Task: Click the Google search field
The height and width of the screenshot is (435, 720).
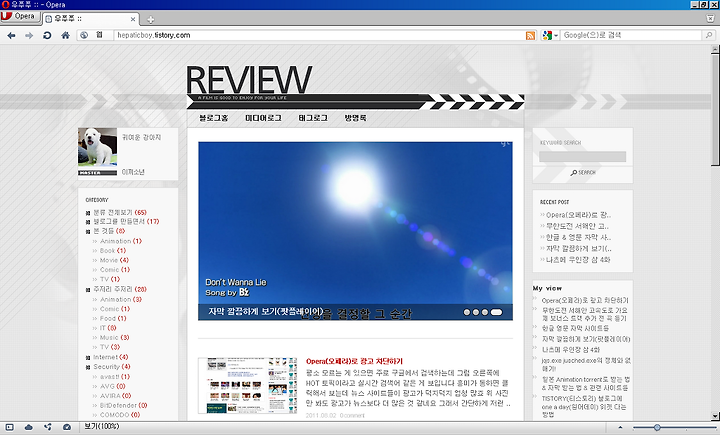Action: [x=631, y=35]
